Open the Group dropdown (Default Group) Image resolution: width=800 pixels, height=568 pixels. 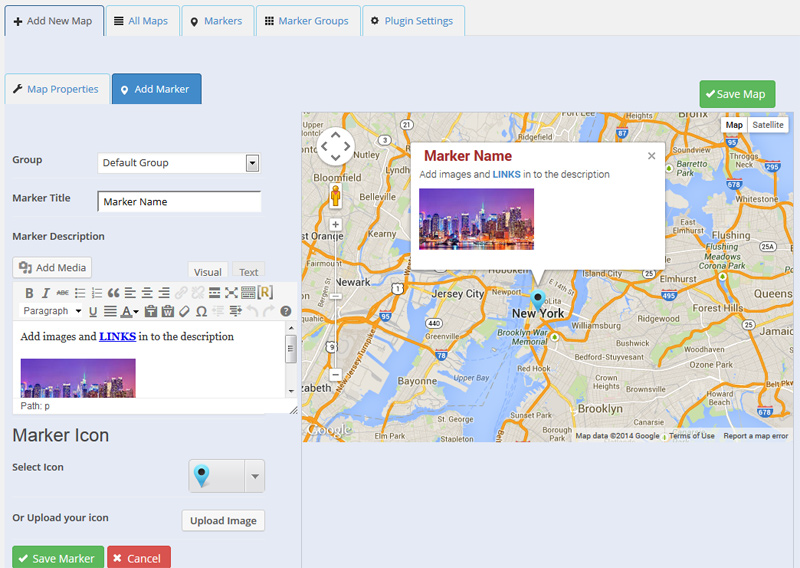[x=179, y=163]
